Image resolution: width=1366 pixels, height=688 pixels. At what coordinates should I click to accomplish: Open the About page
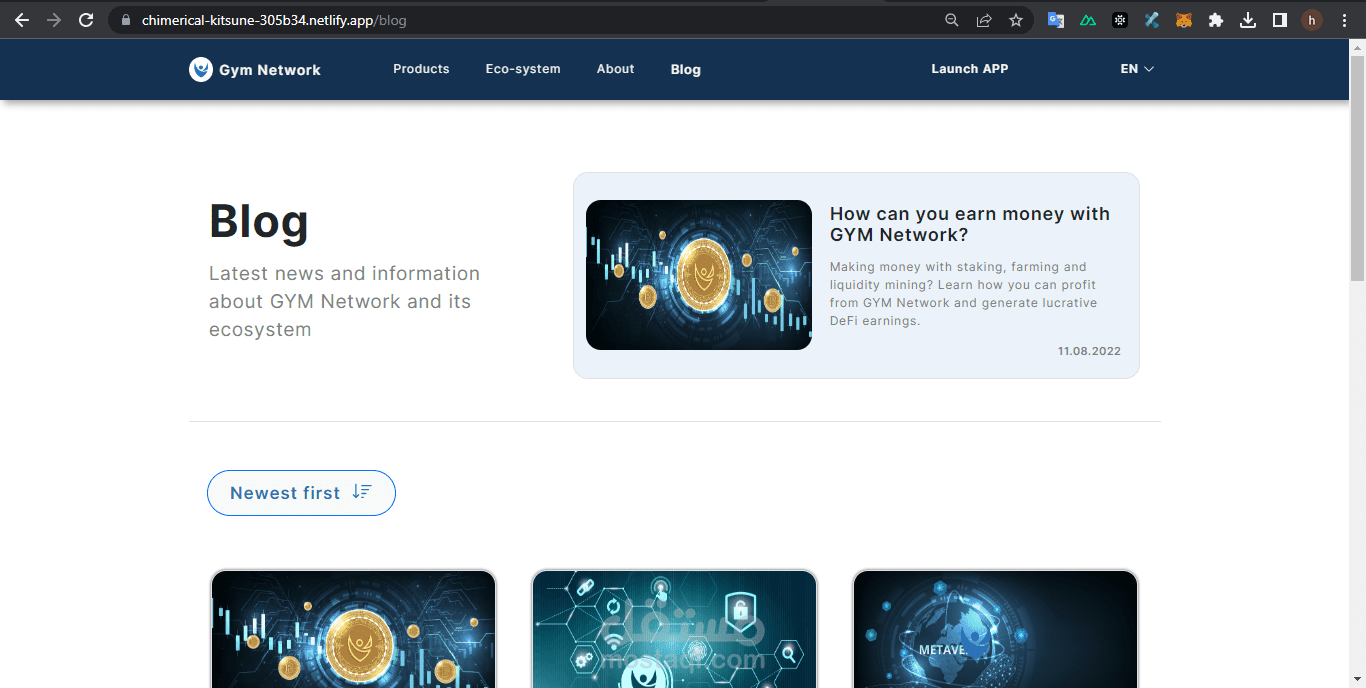616,69
